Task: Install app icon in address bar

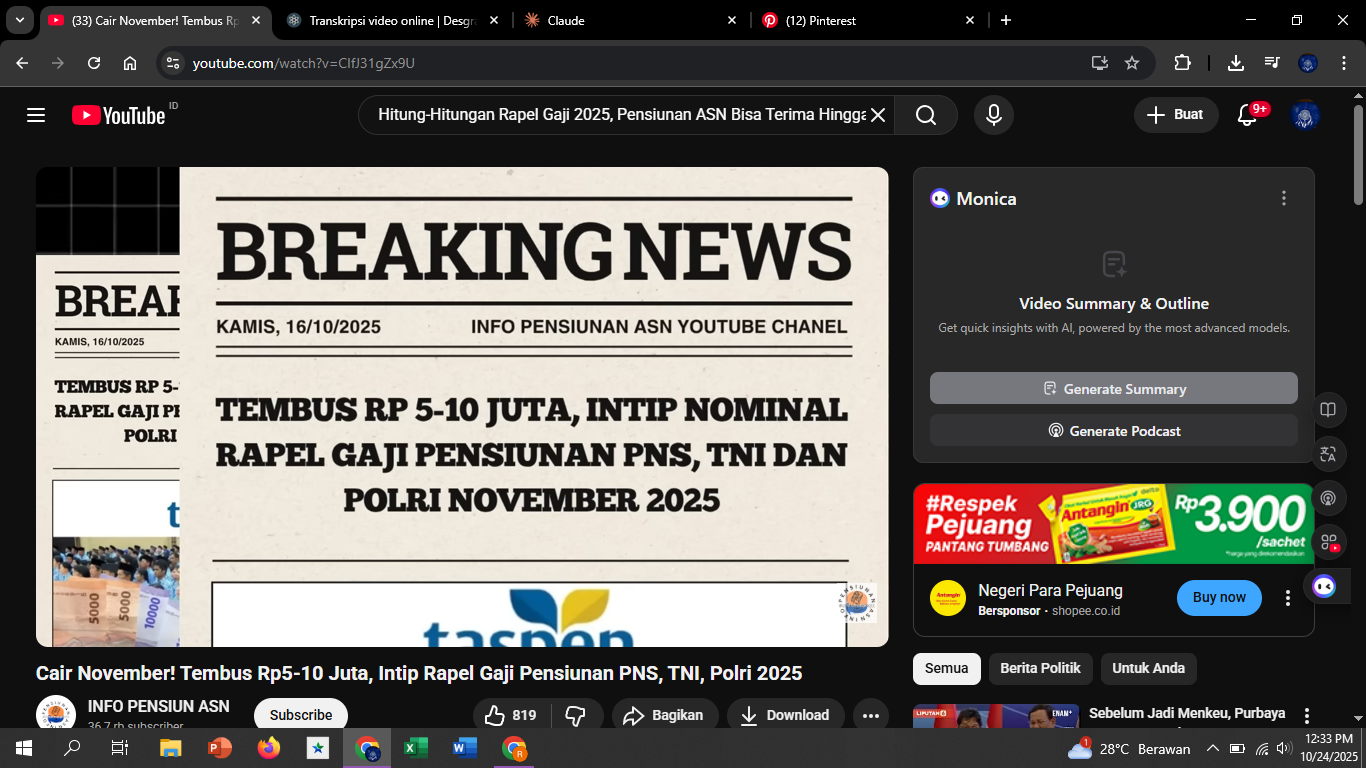Action: (x=1100, y=63)
